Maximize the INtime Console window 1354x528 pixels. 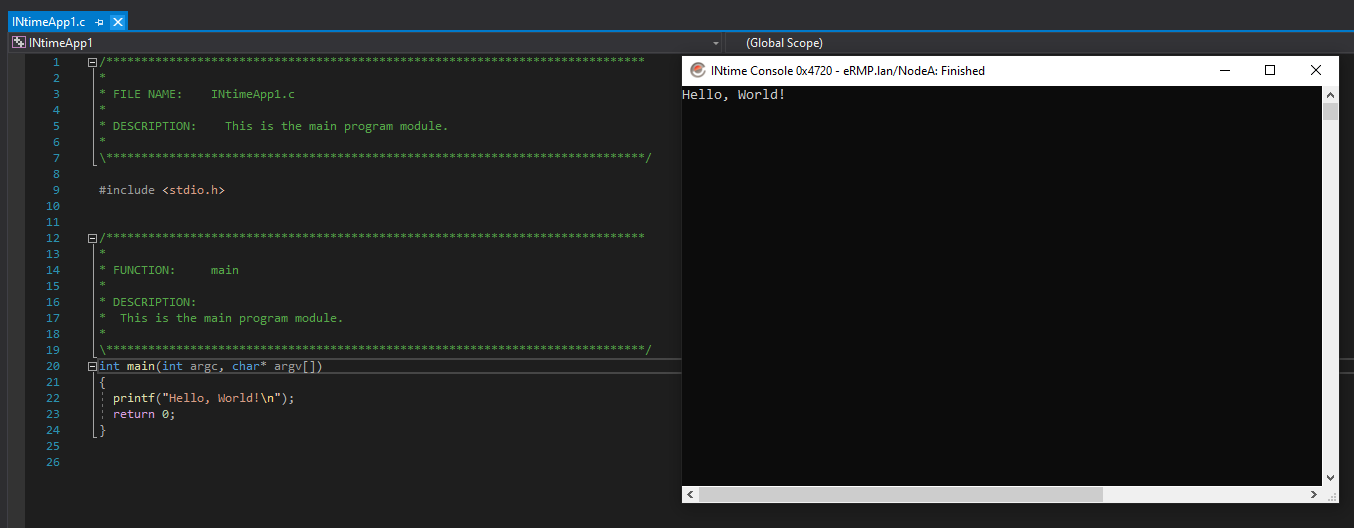[x=1270, y=70]
